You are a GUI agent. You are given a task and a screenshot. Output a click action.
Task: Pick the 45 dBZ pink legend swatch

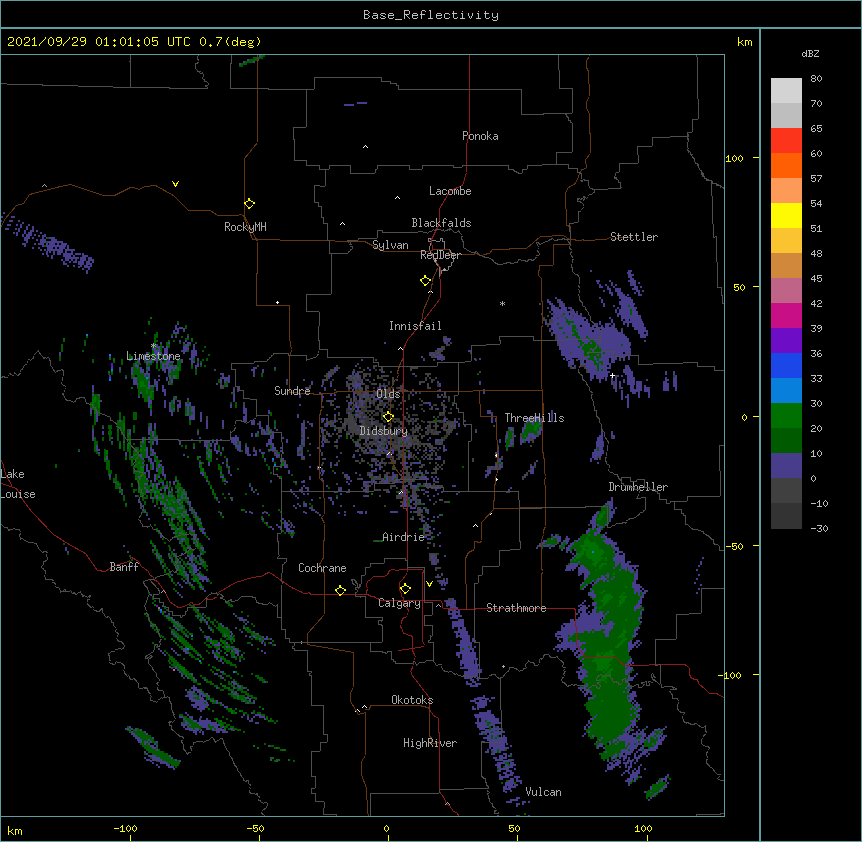(786, 290)
